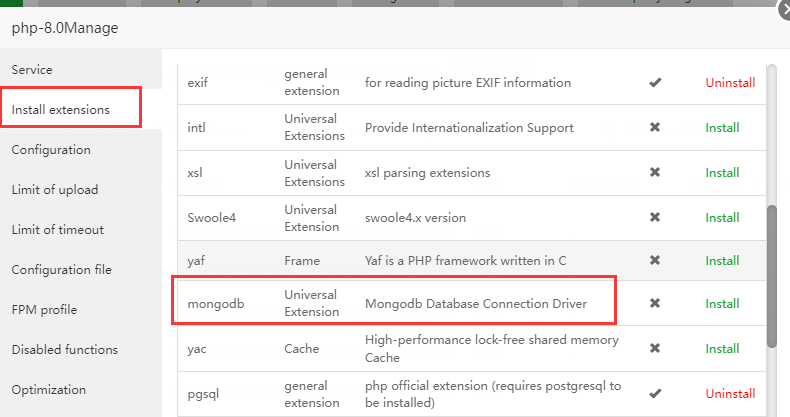
Task: Switch to Install extensions tab
Action: [x=61, y=109]
